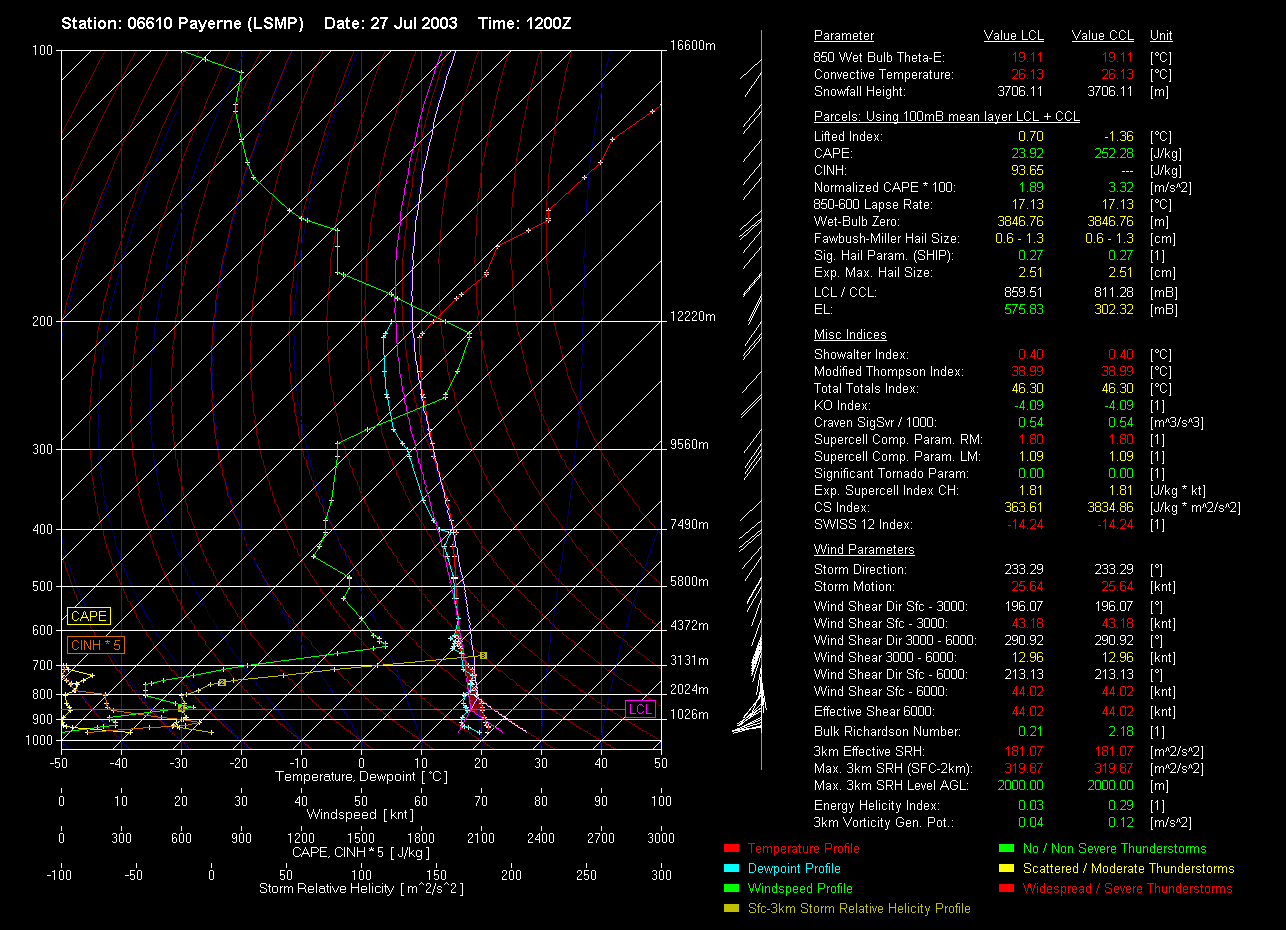Click the 16600m height label
Image resolution: width=1286 pixels, height=930 pixels.
pos(693,46)
